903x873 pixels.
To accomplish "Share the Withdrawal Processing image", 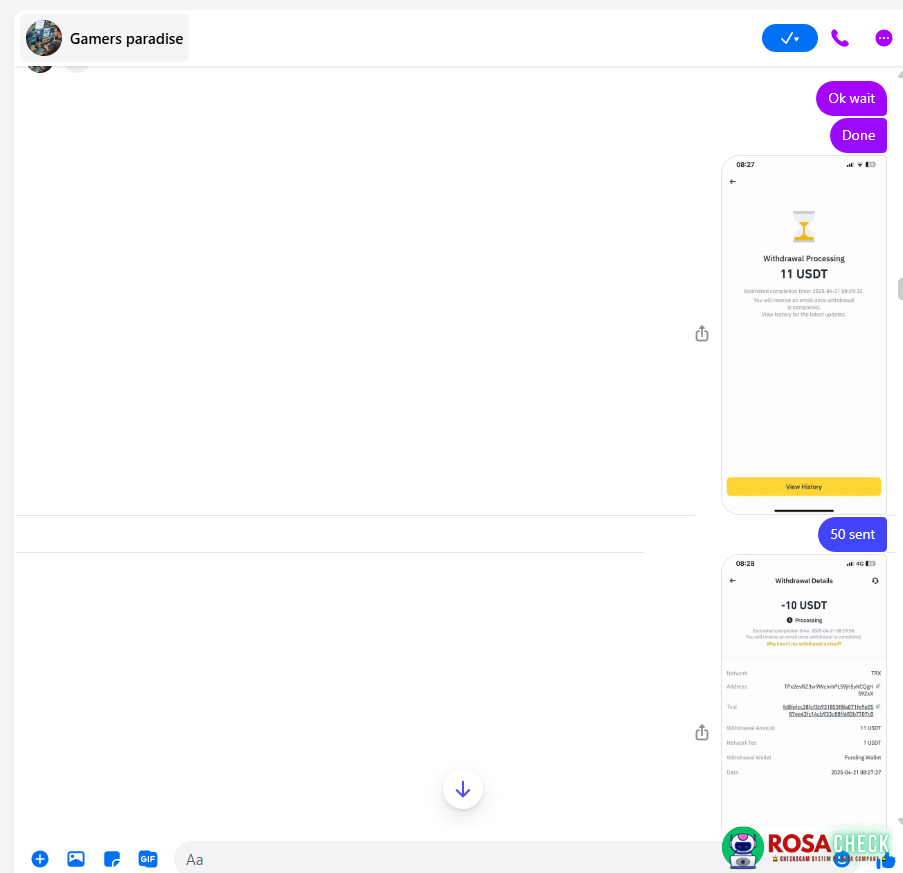I will tap(702, 333).
